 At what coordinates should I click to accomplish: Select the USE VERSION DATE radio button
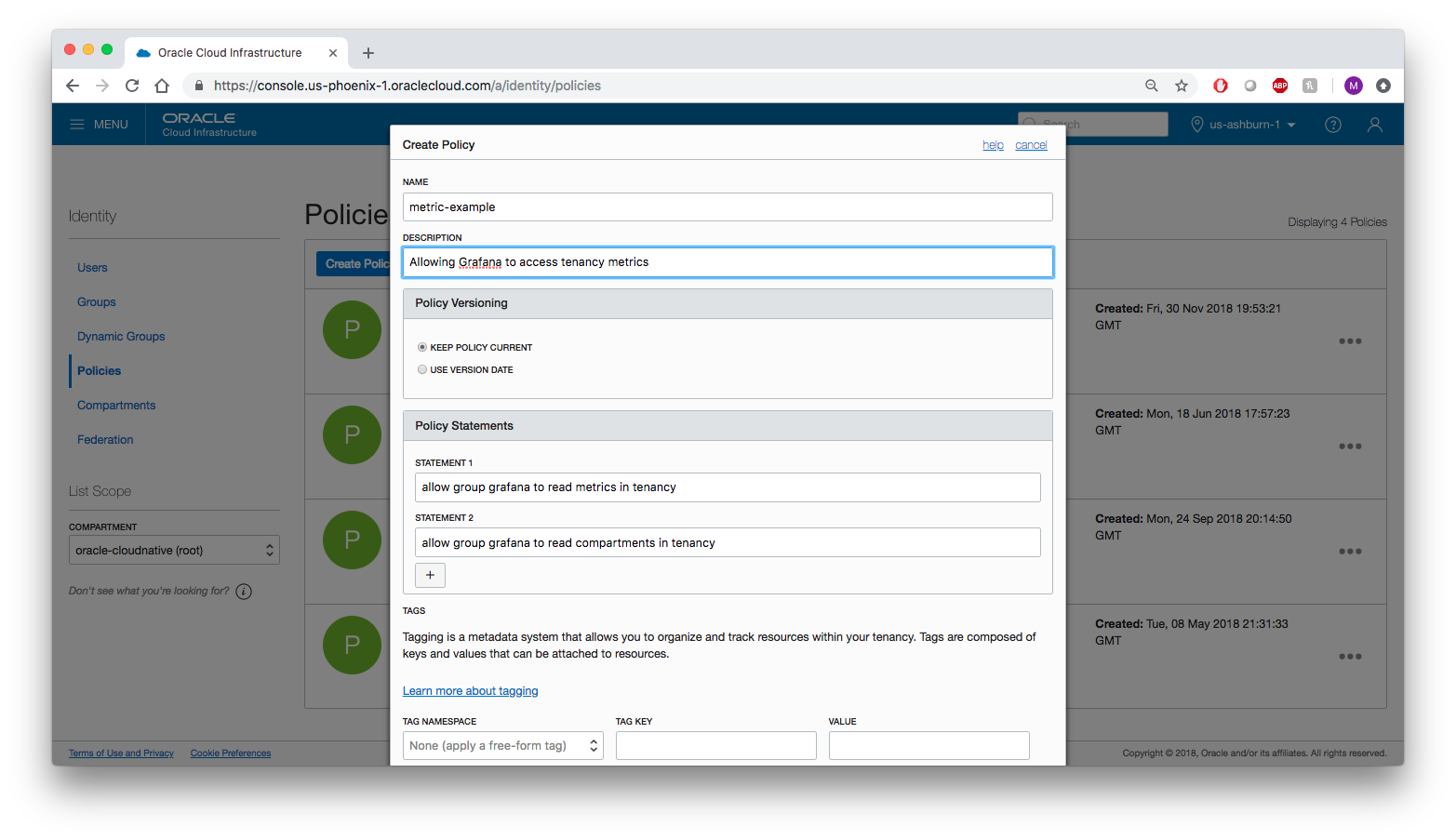[x=421, y=369]
